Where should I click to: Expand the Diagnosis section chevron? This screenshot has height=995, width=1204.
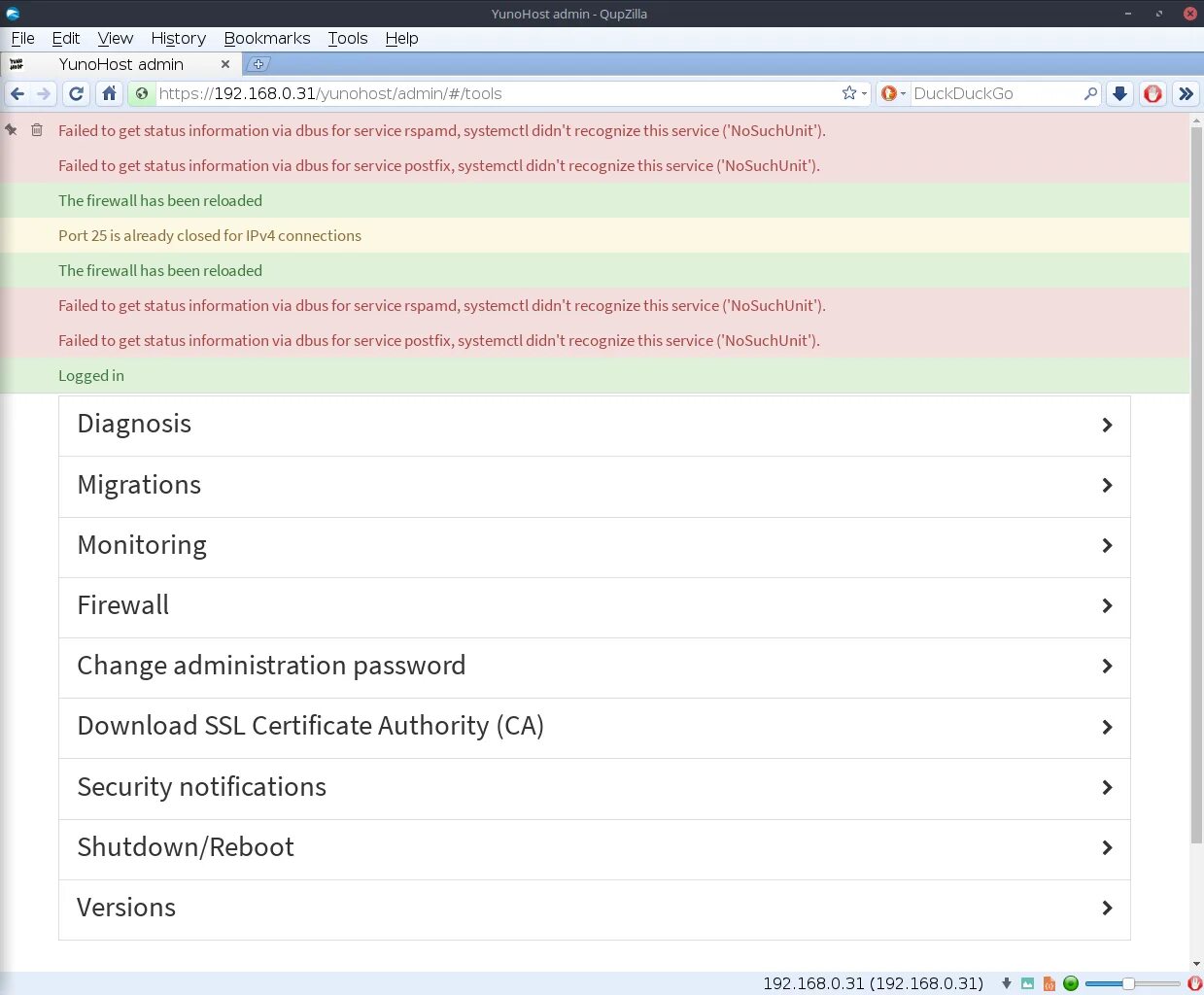tap(1107, 425)
